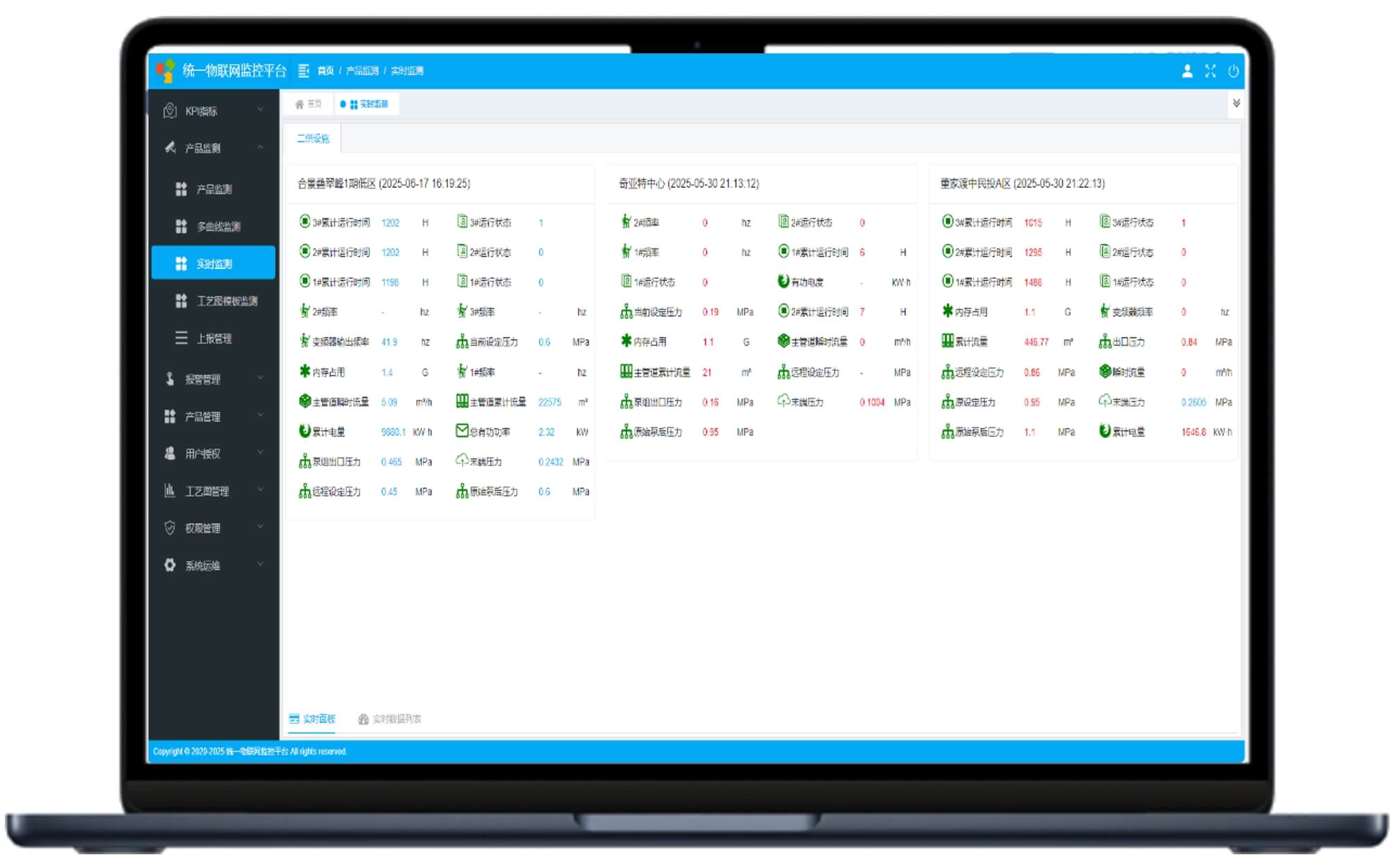Click the 产品监测 breadcrumb link

[361, 71]
